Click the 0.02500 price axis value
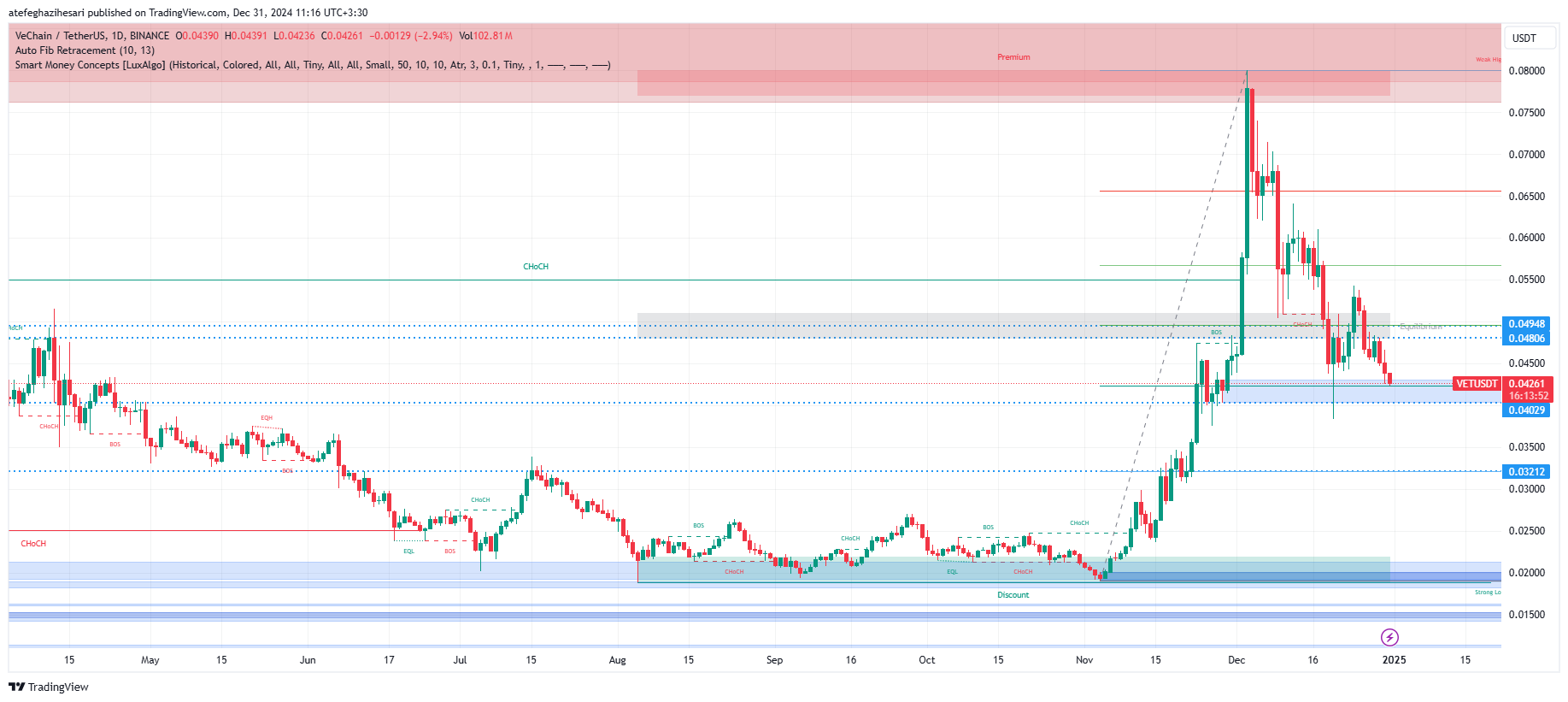Viewport: 1568px width, 702px height. click(x=1526, y=531)
